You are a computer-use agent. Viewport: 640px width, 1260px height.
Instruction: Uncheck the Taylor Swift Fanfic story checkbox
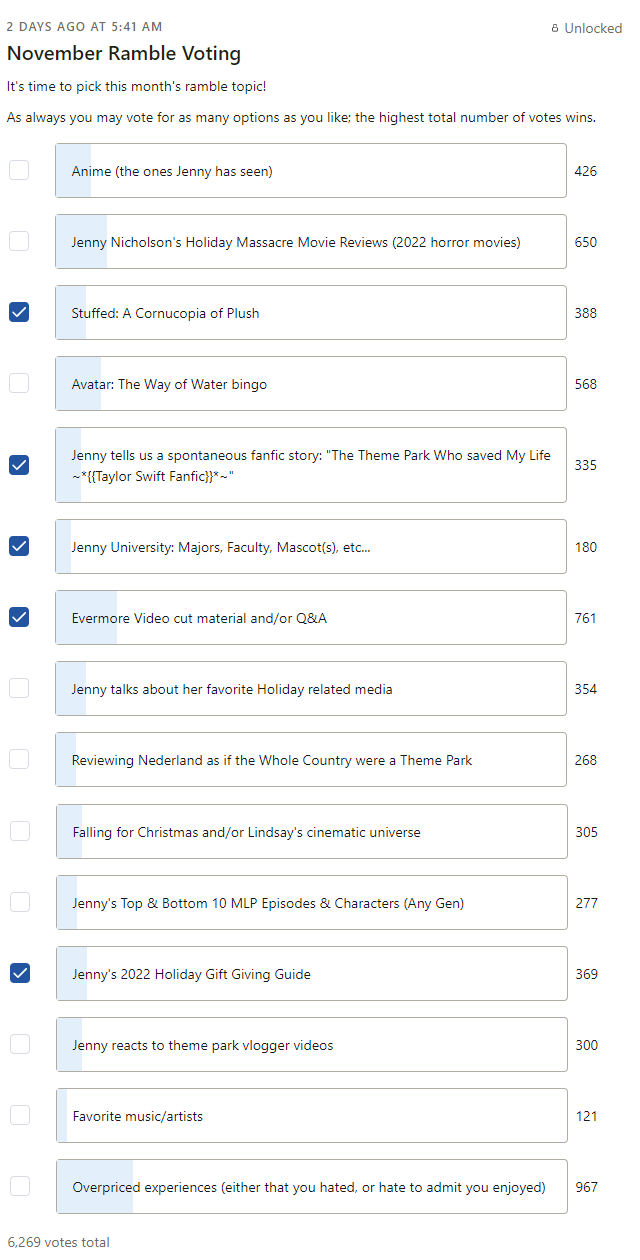tap(19, 465)
